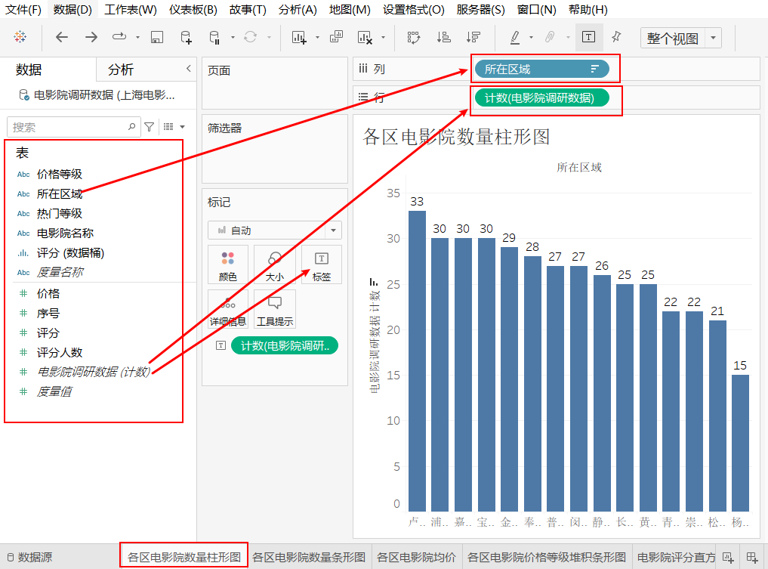This screenshot has width=768, height=569.
Task: Open the clear sheet dropdown arrow
Action: point(383,37)
